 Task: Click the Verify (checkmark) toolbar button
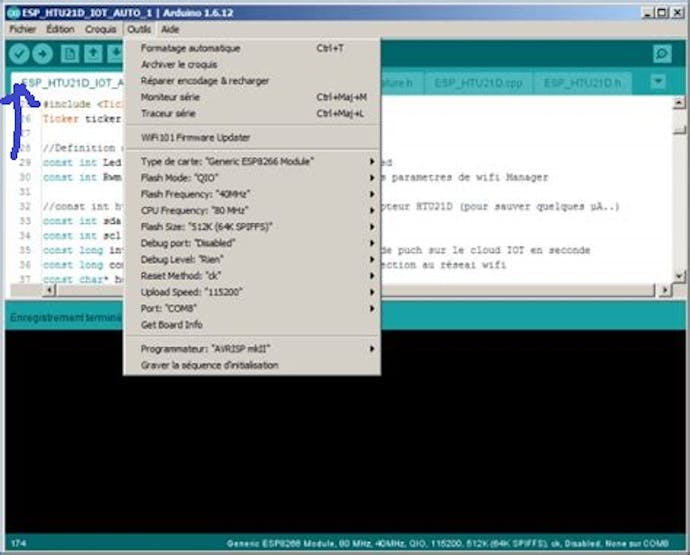19,54
